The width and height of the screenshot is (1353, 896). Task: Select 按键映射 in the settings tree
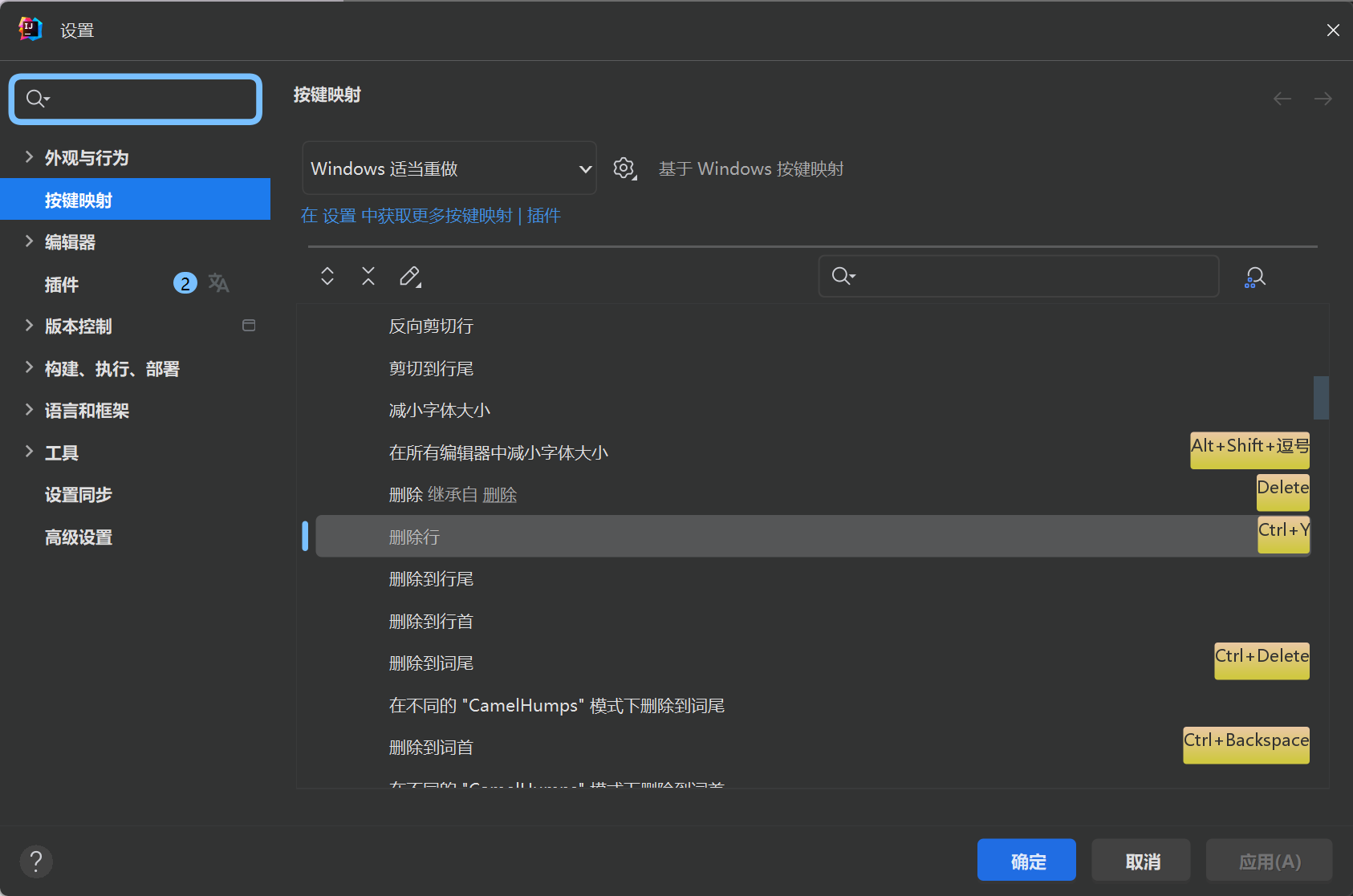point(135,199)
